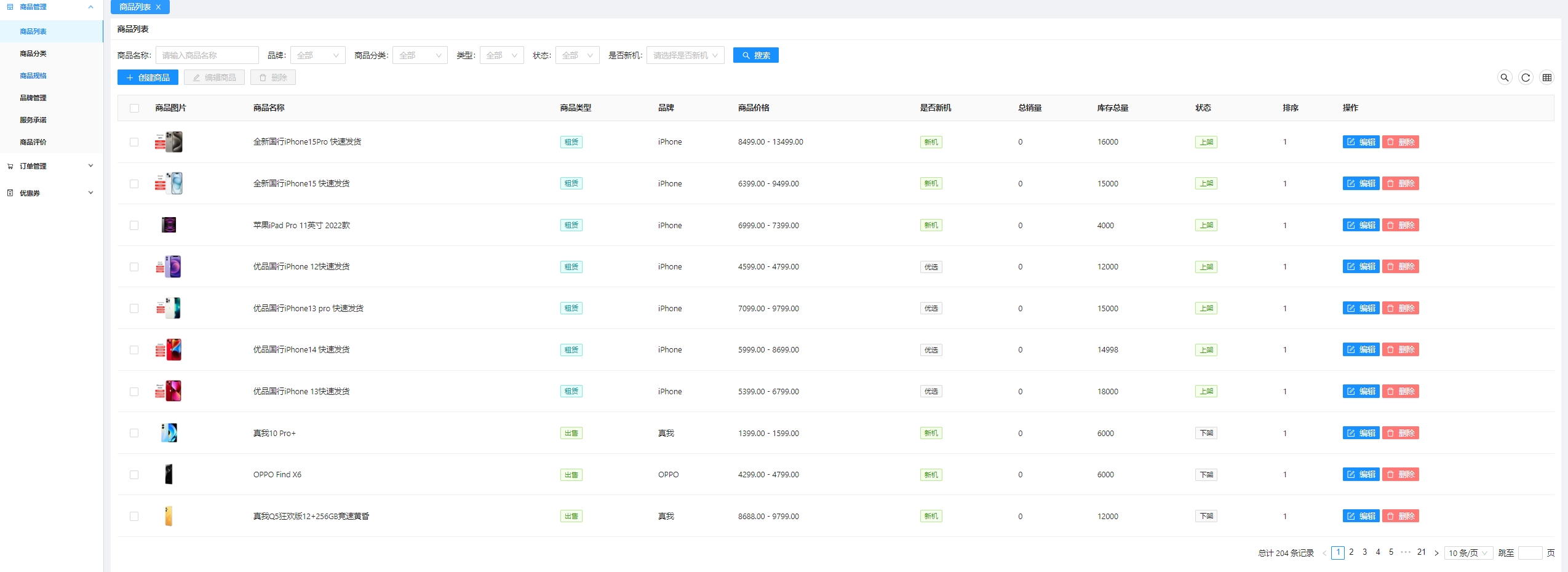Screen dimensions: 1568x572
Task: Check the 全新国行iPhone15 快速发货 row checkbox
Action: click(134, 184)
